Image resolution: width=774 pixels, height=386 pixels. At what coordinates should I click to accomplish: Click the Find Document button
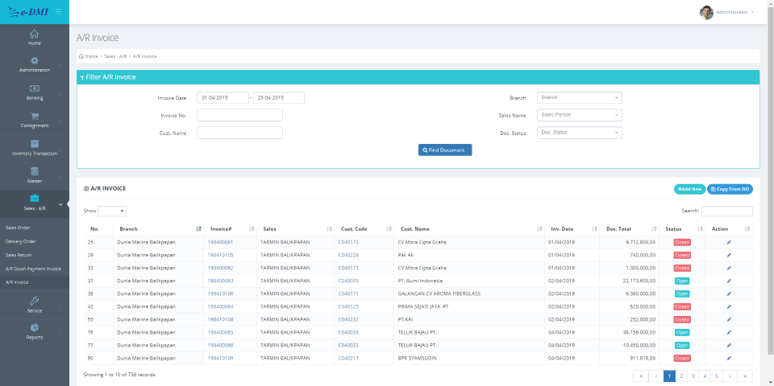coord(445,150)
